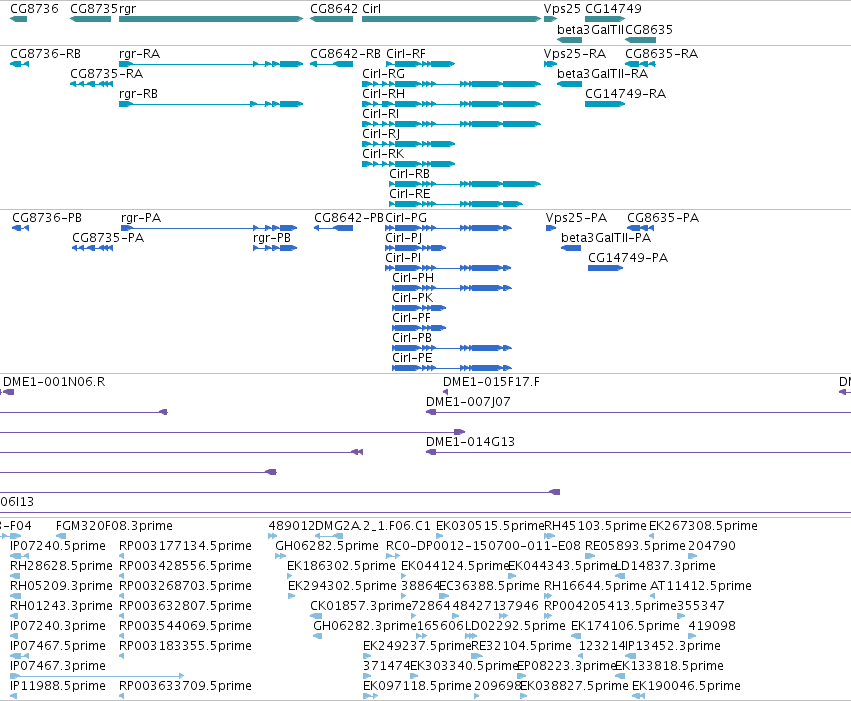Click the Cirl-RF transcript label

click(406, 54)
